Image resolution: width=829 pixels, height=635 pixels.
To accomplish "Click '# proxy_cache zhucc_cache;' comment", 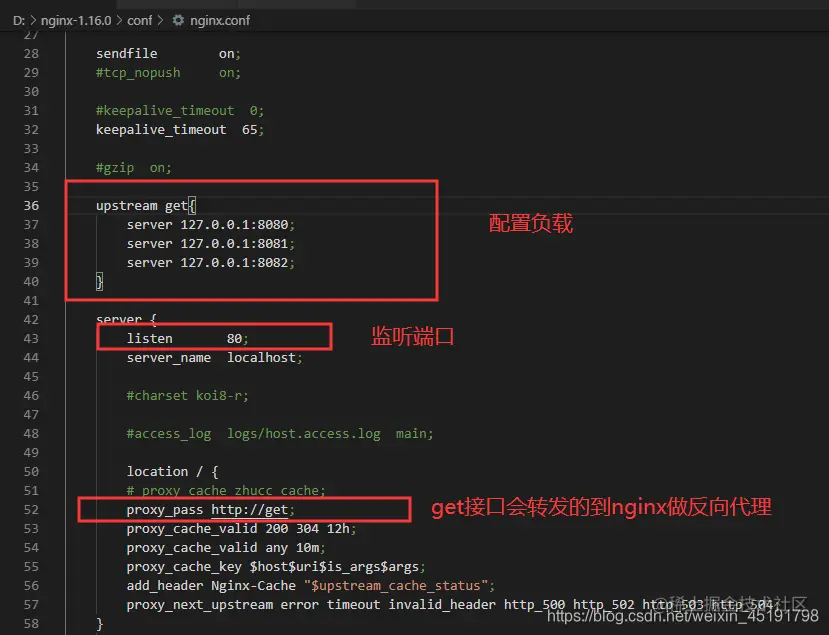I will tap(226, 491).
